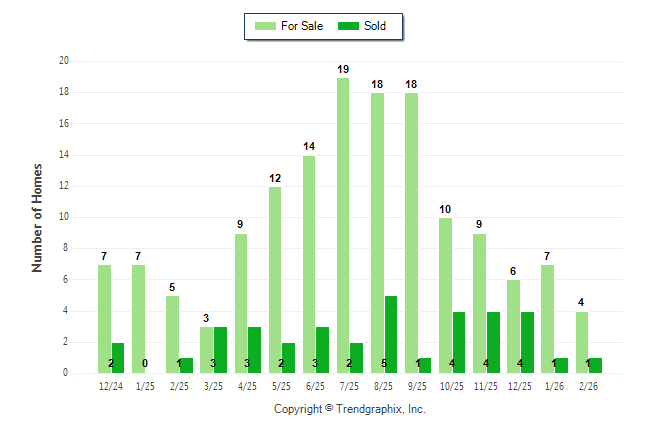Image resolution: width=646 pixels, height=434 pixels.
Task: Toggle the For Sale legend label
Action: (302, 26)
